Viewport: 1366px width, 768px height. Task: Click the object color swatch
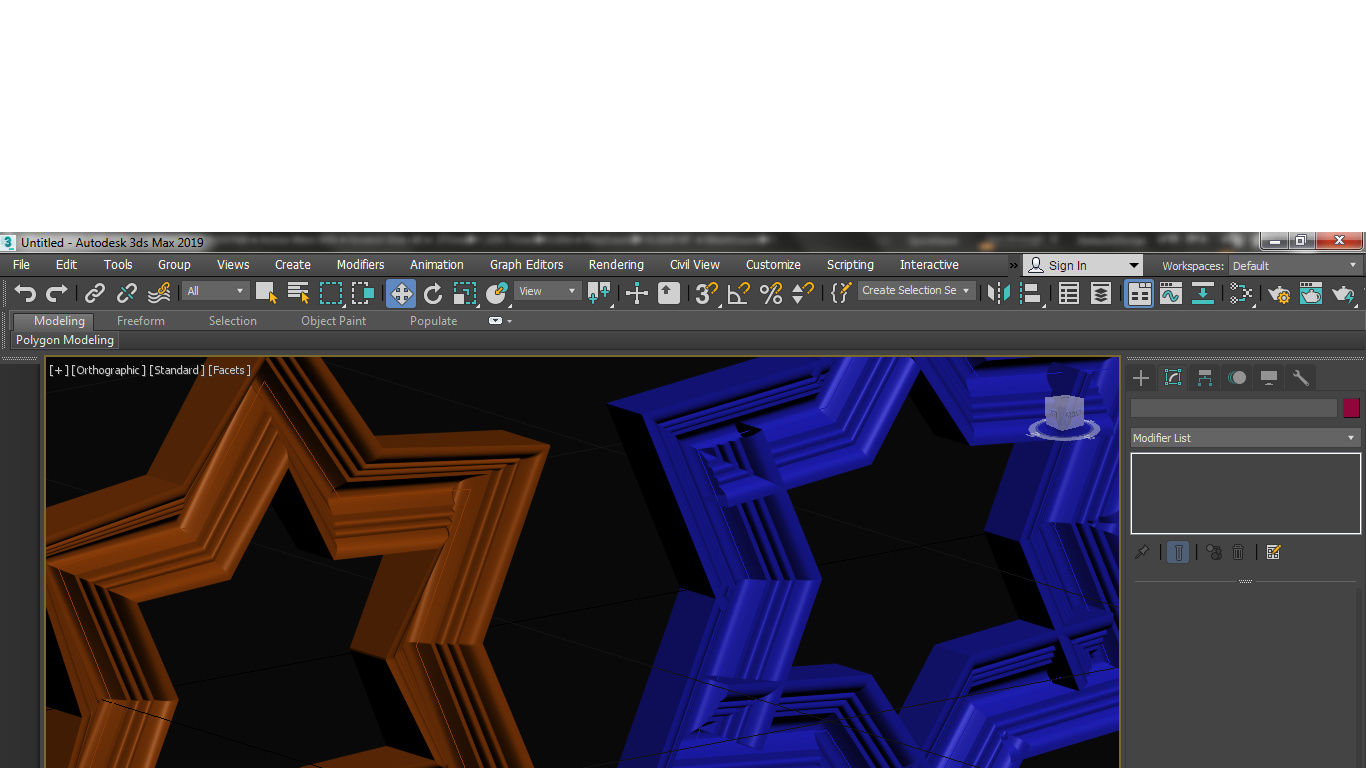pyautogui.click(x=1351, y=408)
